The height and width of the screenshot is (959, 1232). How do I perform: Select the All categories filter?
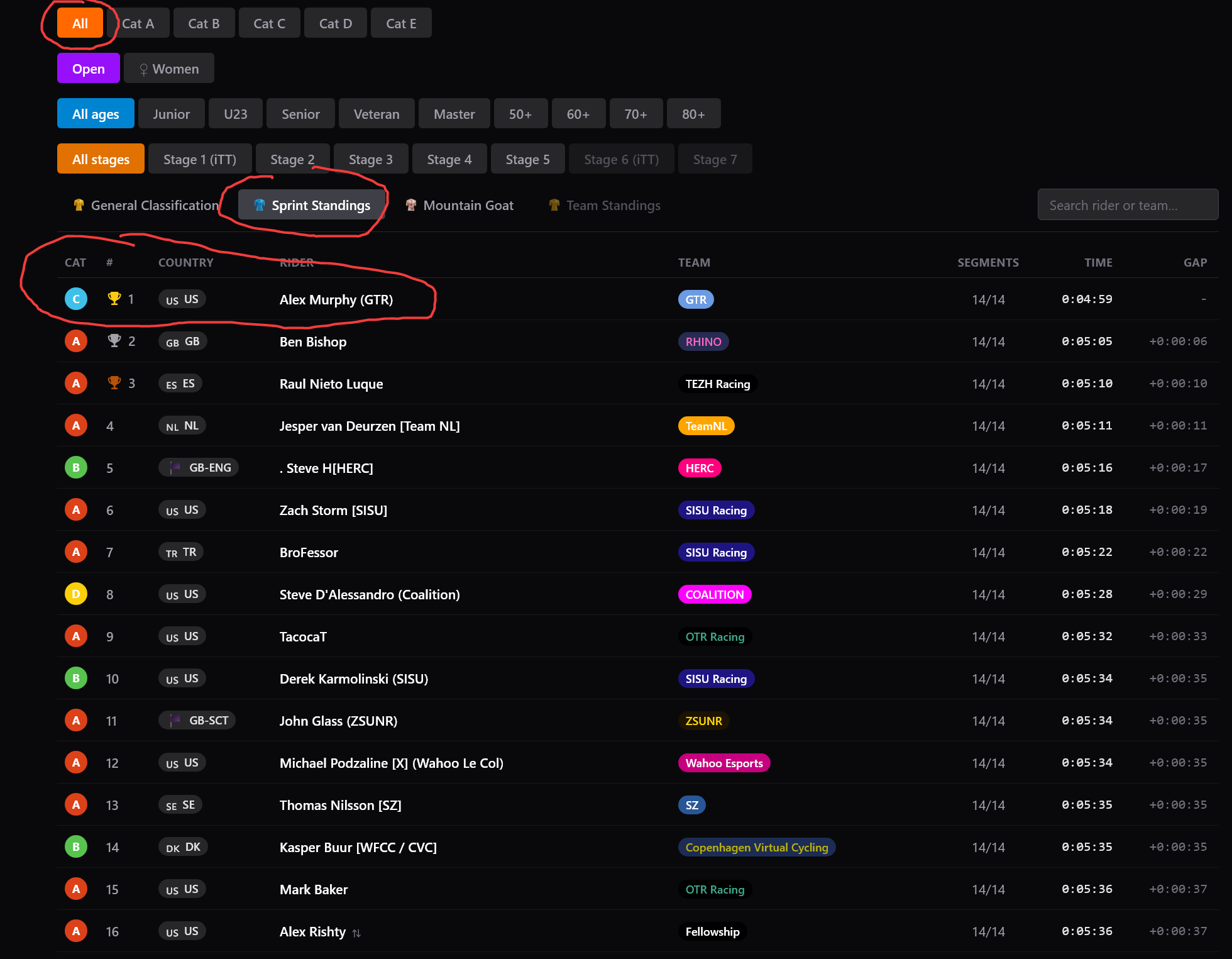tap(80, 23)
